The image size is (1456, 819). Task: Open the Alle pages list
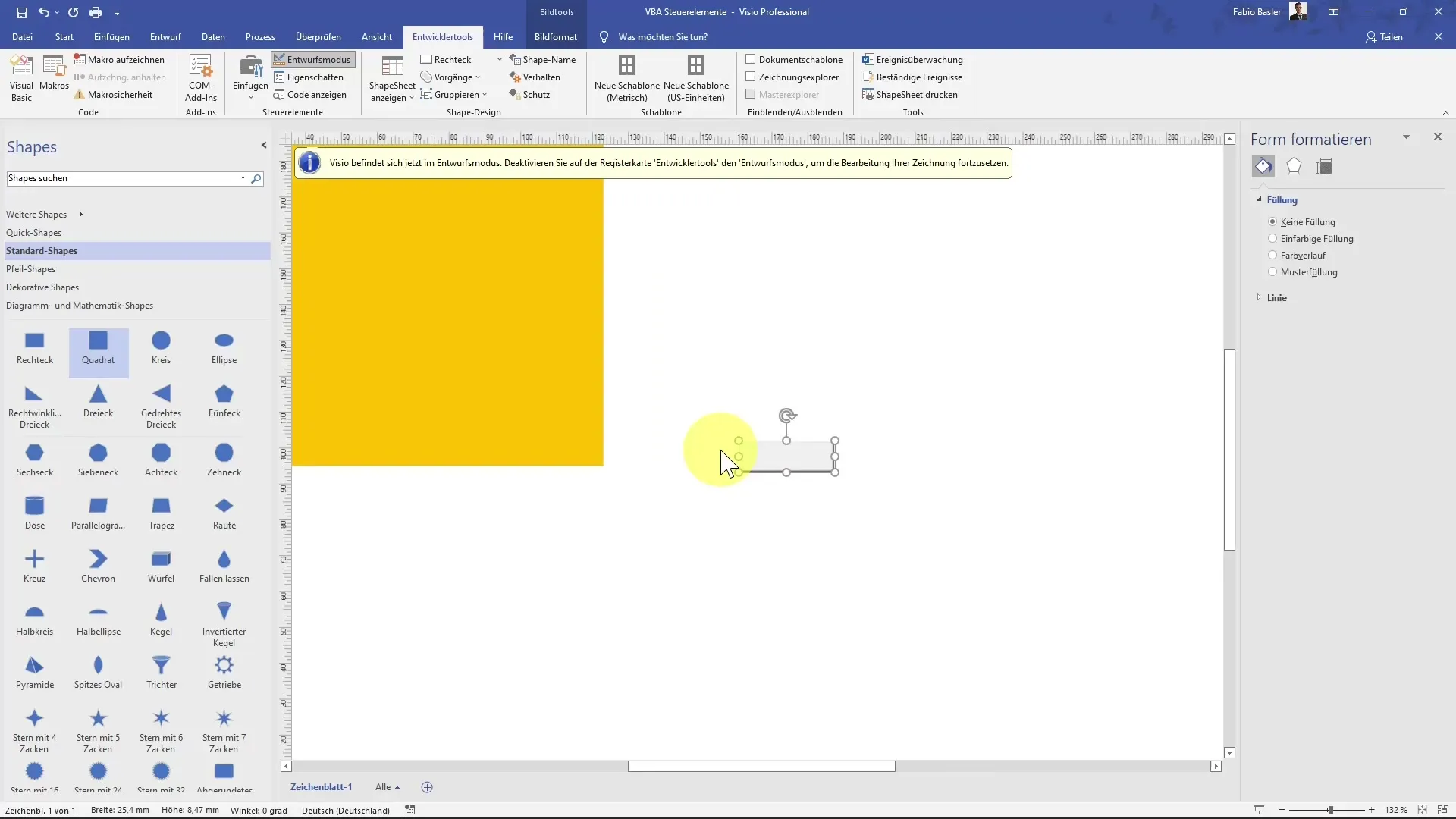(x=388, y=787)
